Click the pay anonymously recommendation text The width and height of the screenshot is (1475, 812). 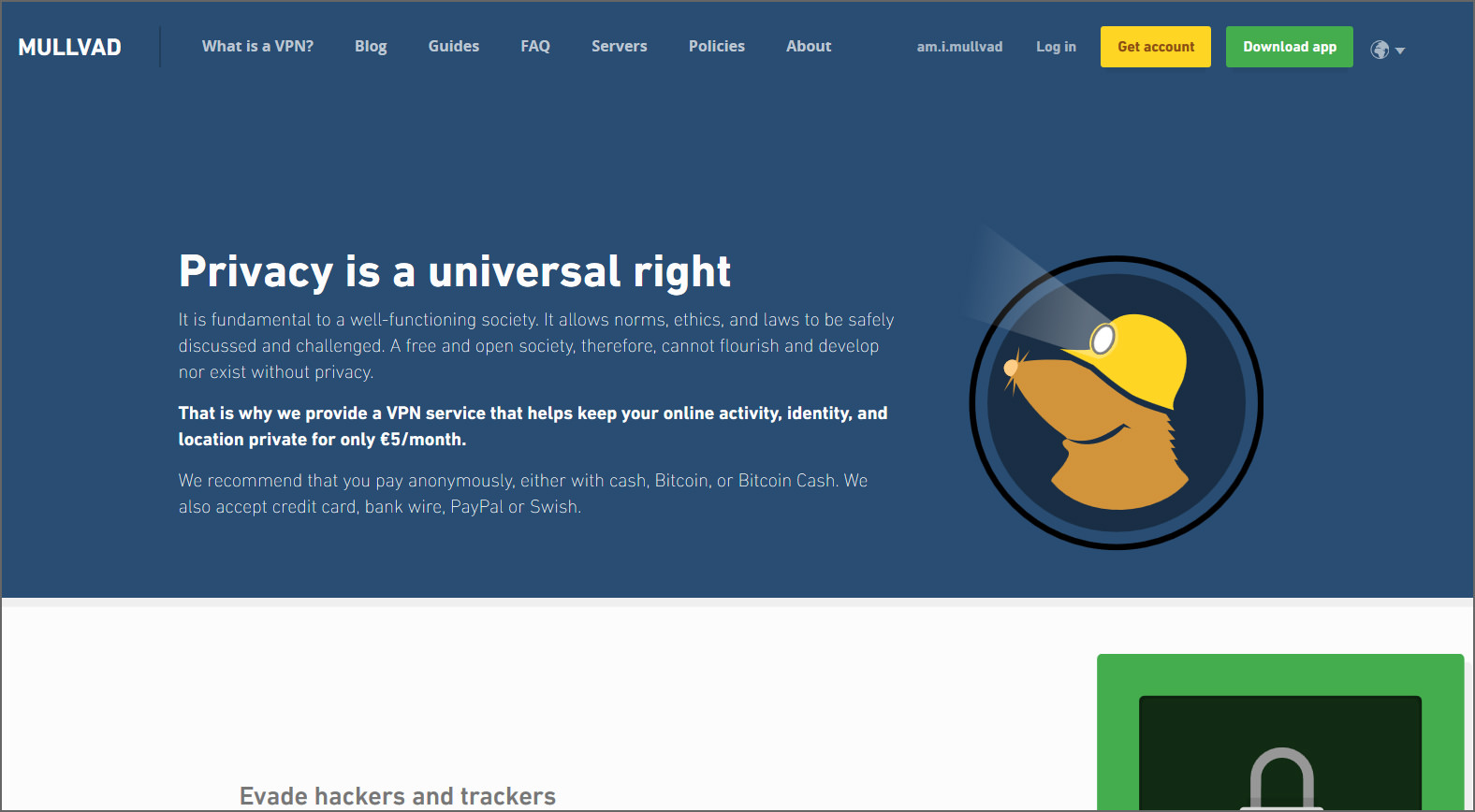click(x=523, y=493)
